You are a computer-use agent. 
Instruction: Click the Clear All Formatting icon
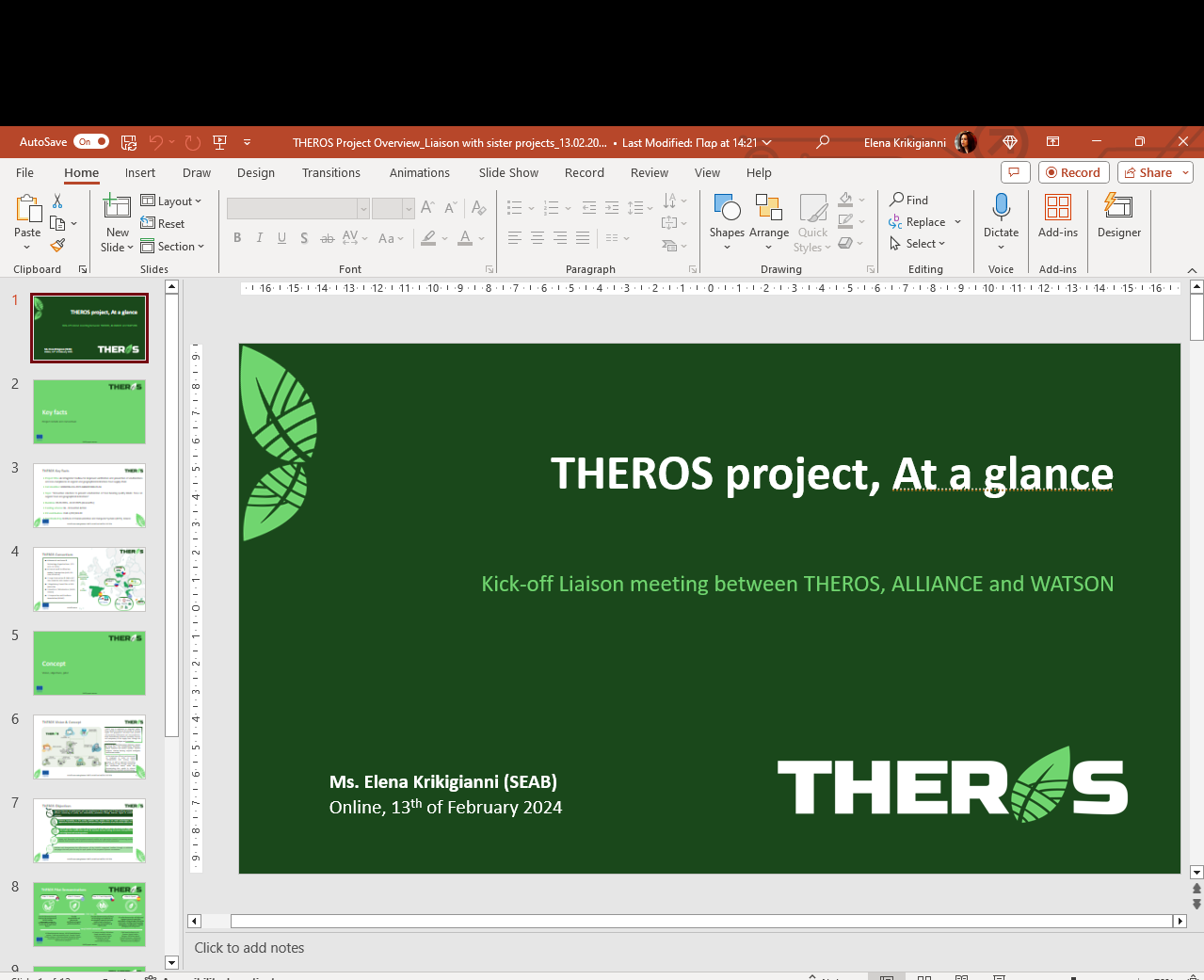coord(479,208)
